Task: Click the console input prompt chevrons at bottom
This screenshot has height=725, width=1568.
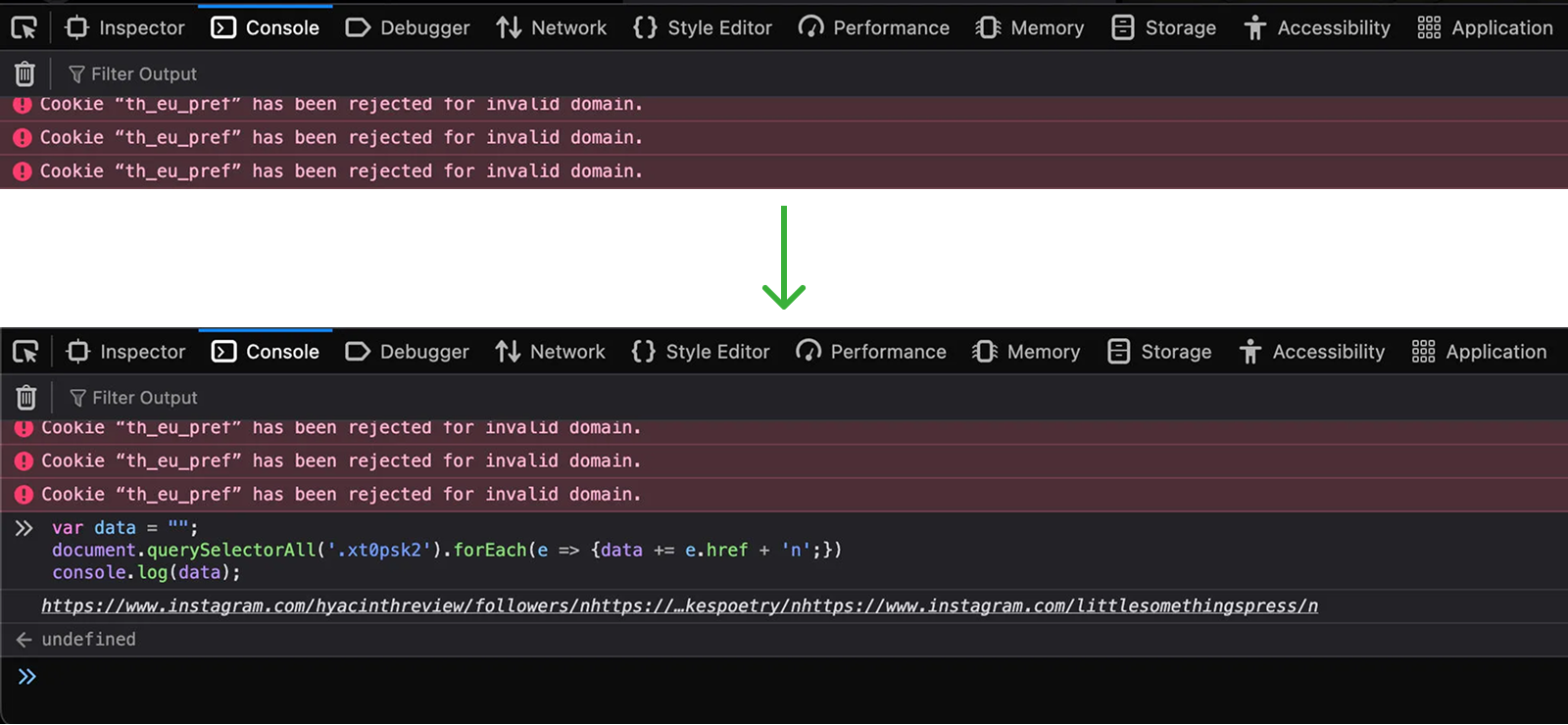Action: [x=26, y=676]
